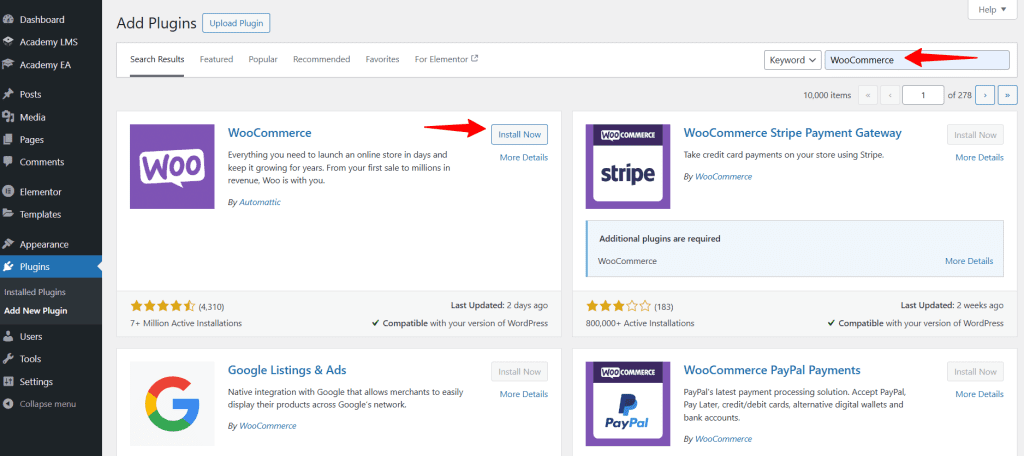Click Install Now for Stripe Payment Gateway
Viewport: 1024px width, 456px height.
[x=975, y=135]
